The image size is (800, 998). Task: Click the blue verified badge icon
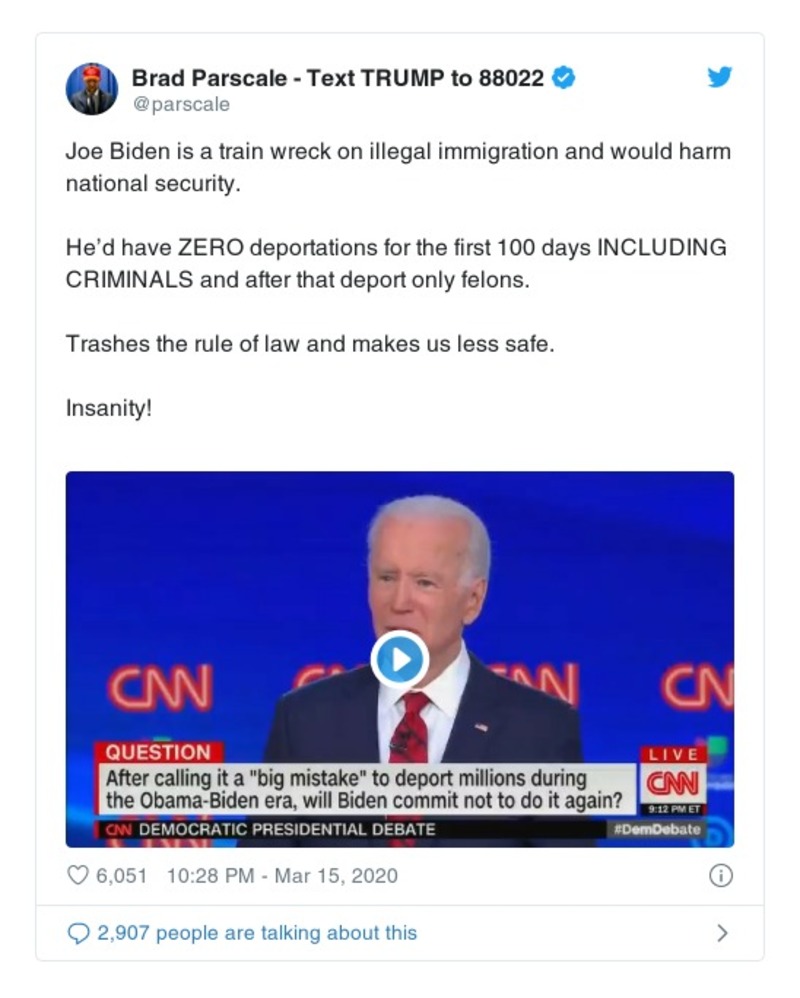point(563,78)
